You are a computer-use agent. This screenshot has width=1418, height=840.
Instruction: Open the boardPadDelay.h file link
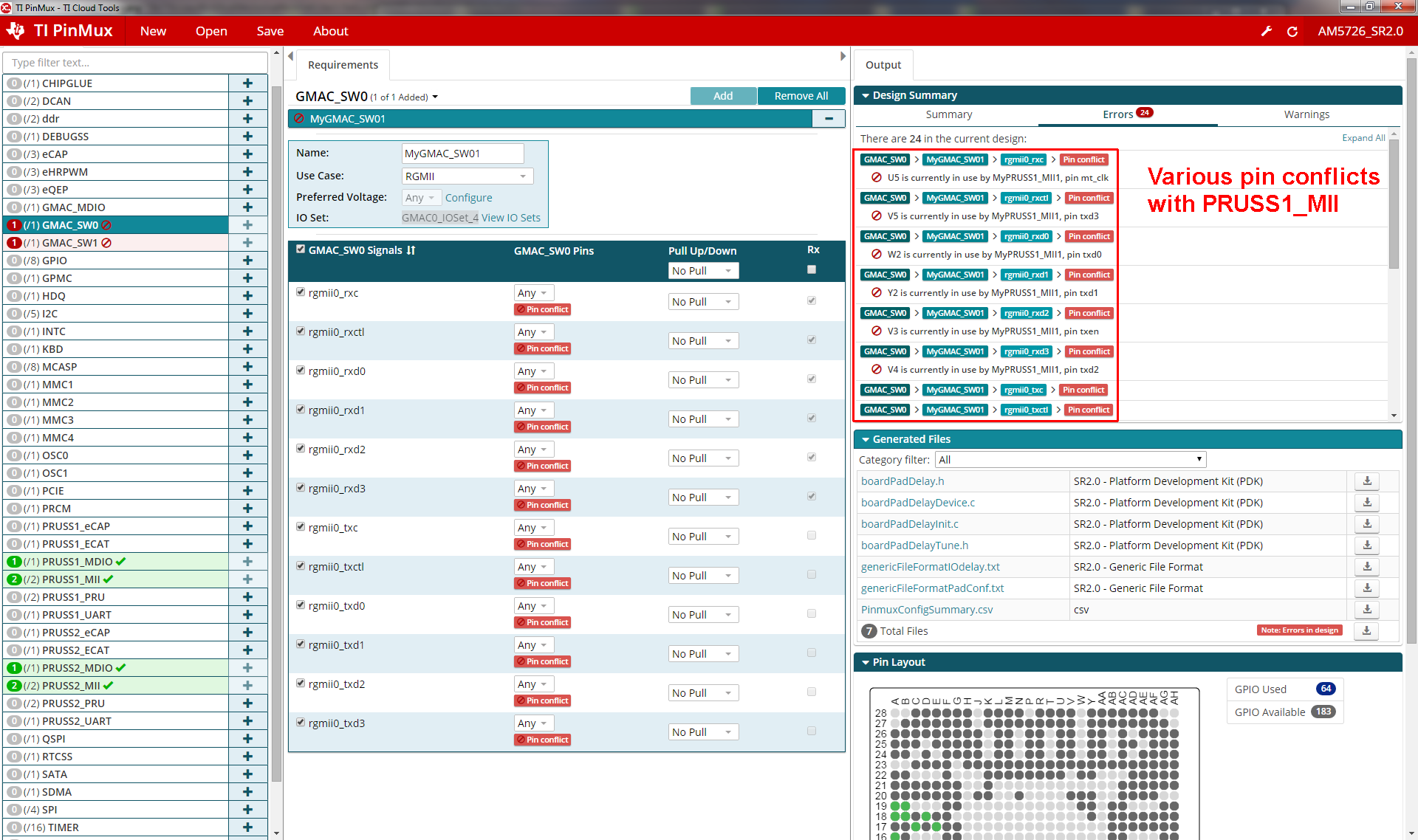click(902, 481)
